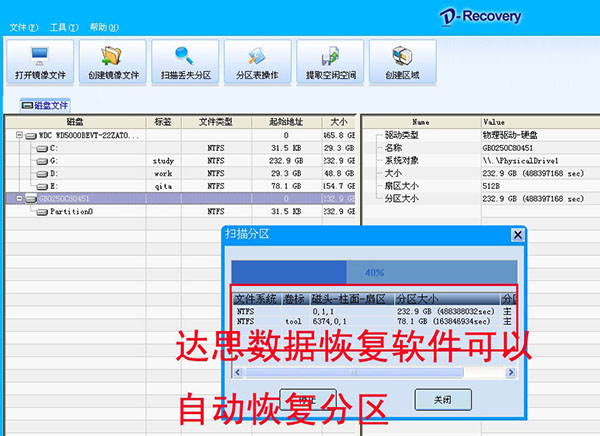The height and width of the screenshot is (436, 600).
Task: Click the 512B sector size value
Action: click(x=491, y=186)
